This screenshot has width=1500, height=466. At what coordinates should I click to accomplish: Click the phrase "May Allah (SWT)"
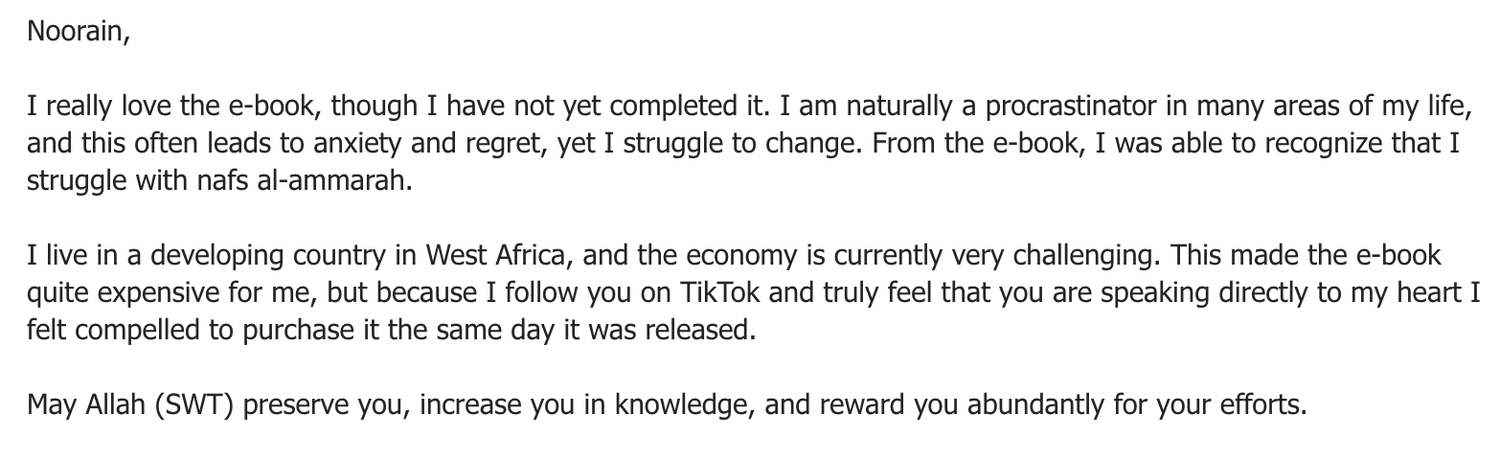pyautogui.click(x=129, y=406)
